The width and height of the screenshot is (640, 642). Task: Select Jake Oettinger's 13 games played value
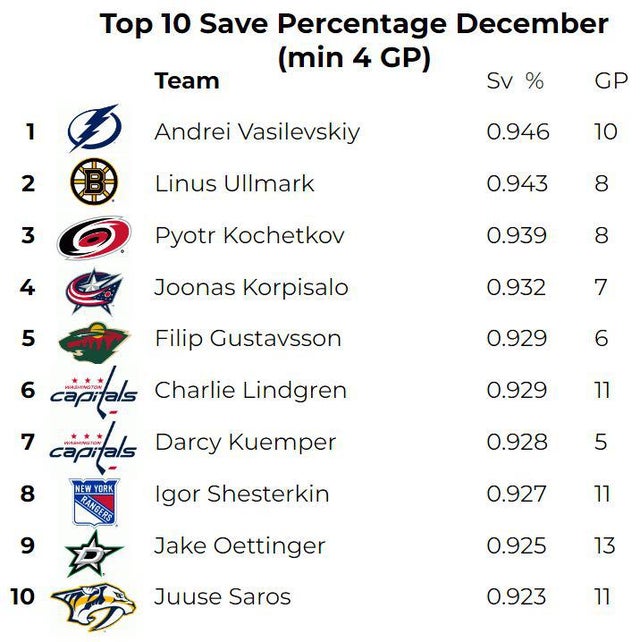605,546
